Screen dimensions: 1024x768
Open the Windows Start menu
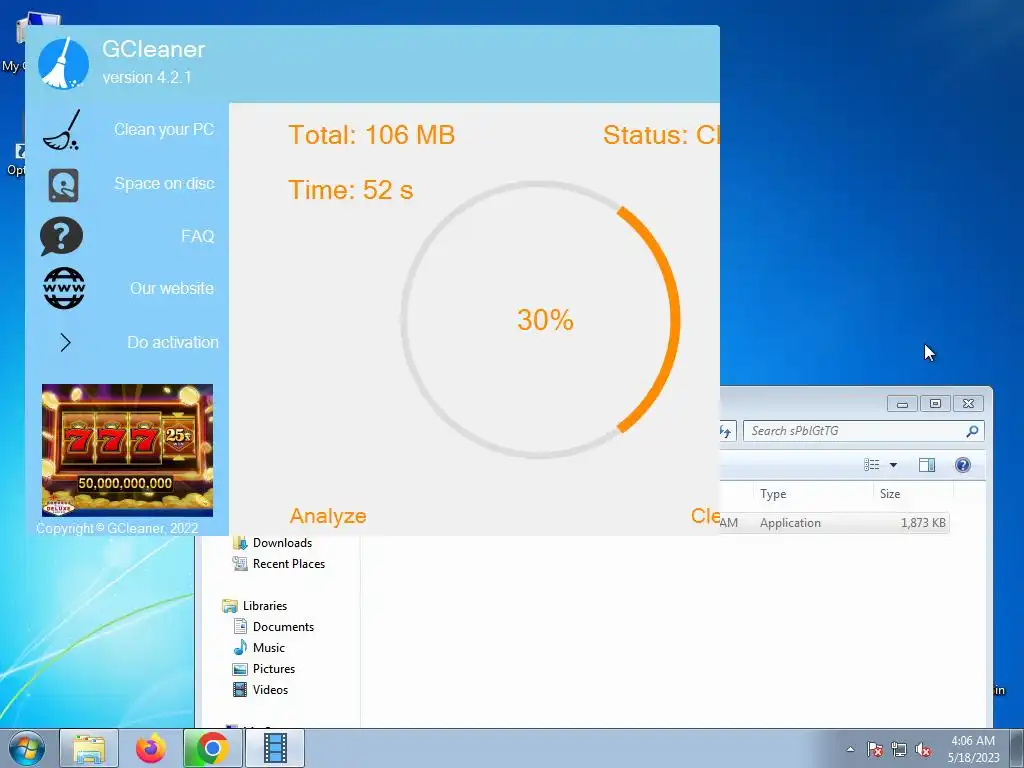coord(27,748)
